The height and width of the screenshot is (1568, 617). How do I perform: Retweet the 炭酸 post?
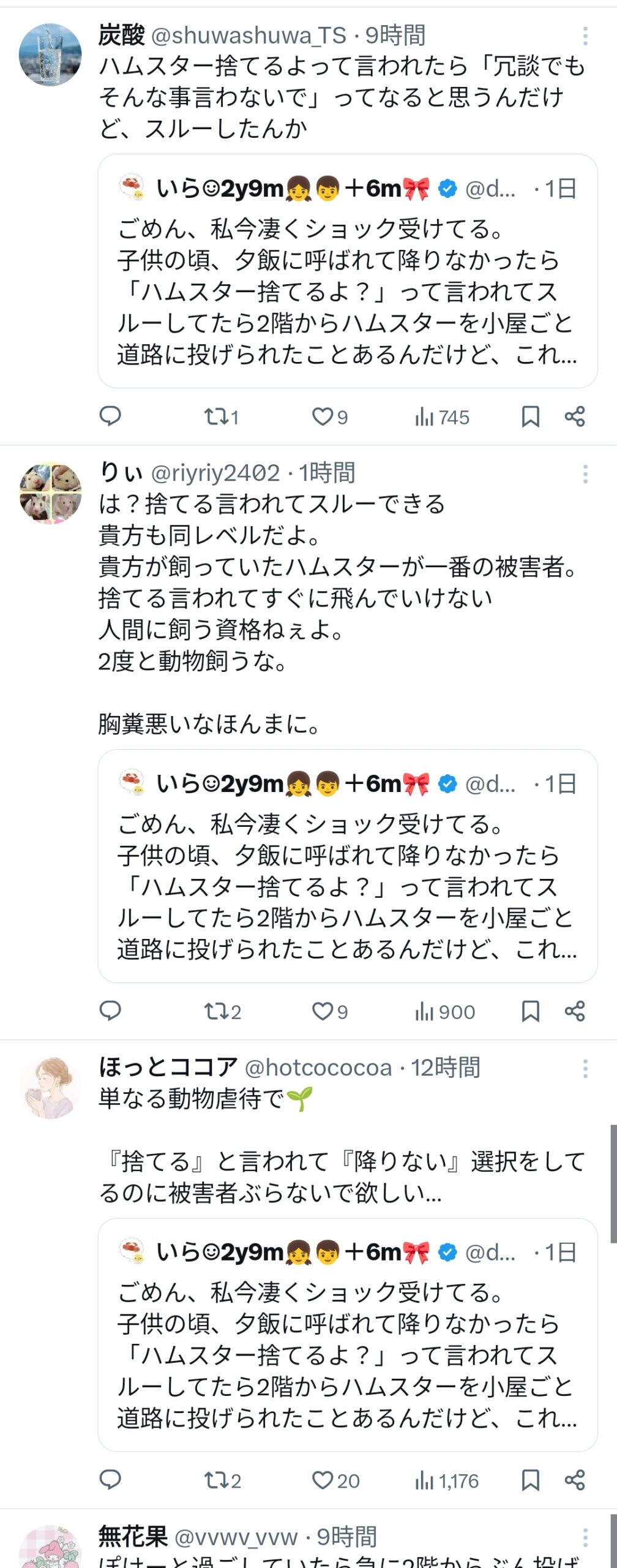click(221, 417)
